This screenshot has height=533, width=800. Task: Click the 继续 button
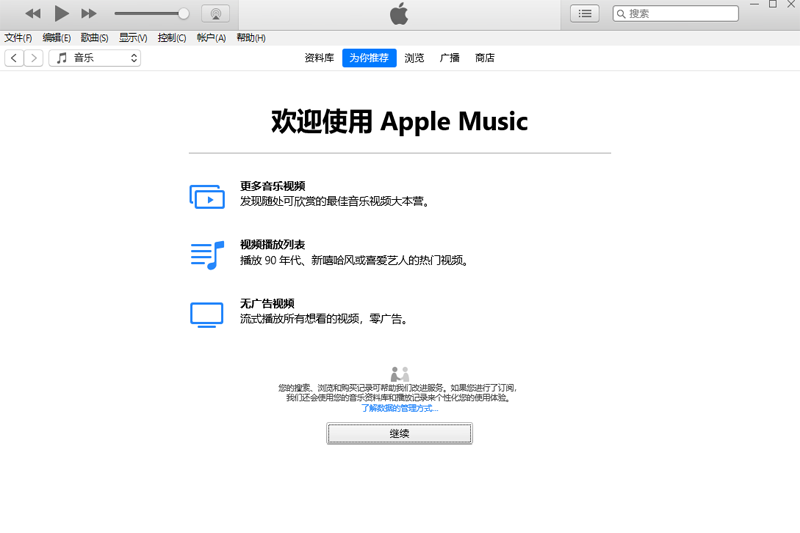pos(399,434)
